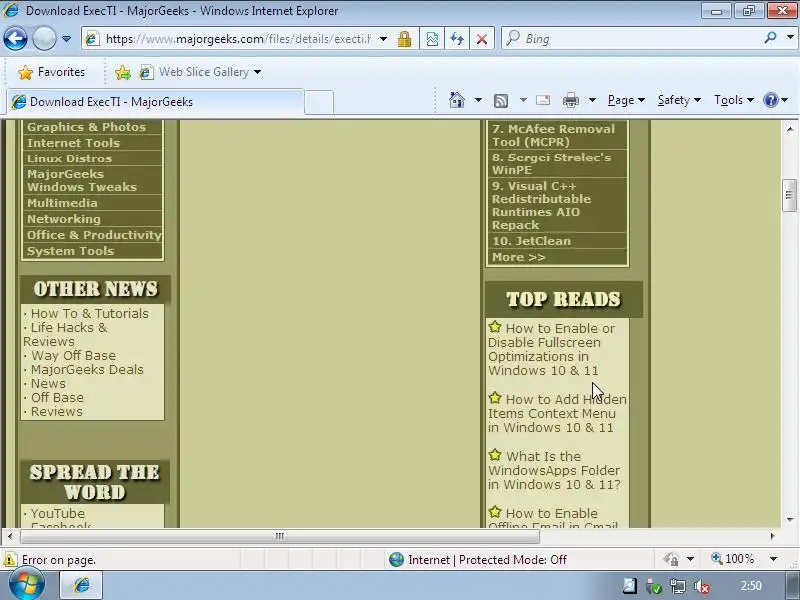
Task: Click the More >> link
Action: [518, 257]
